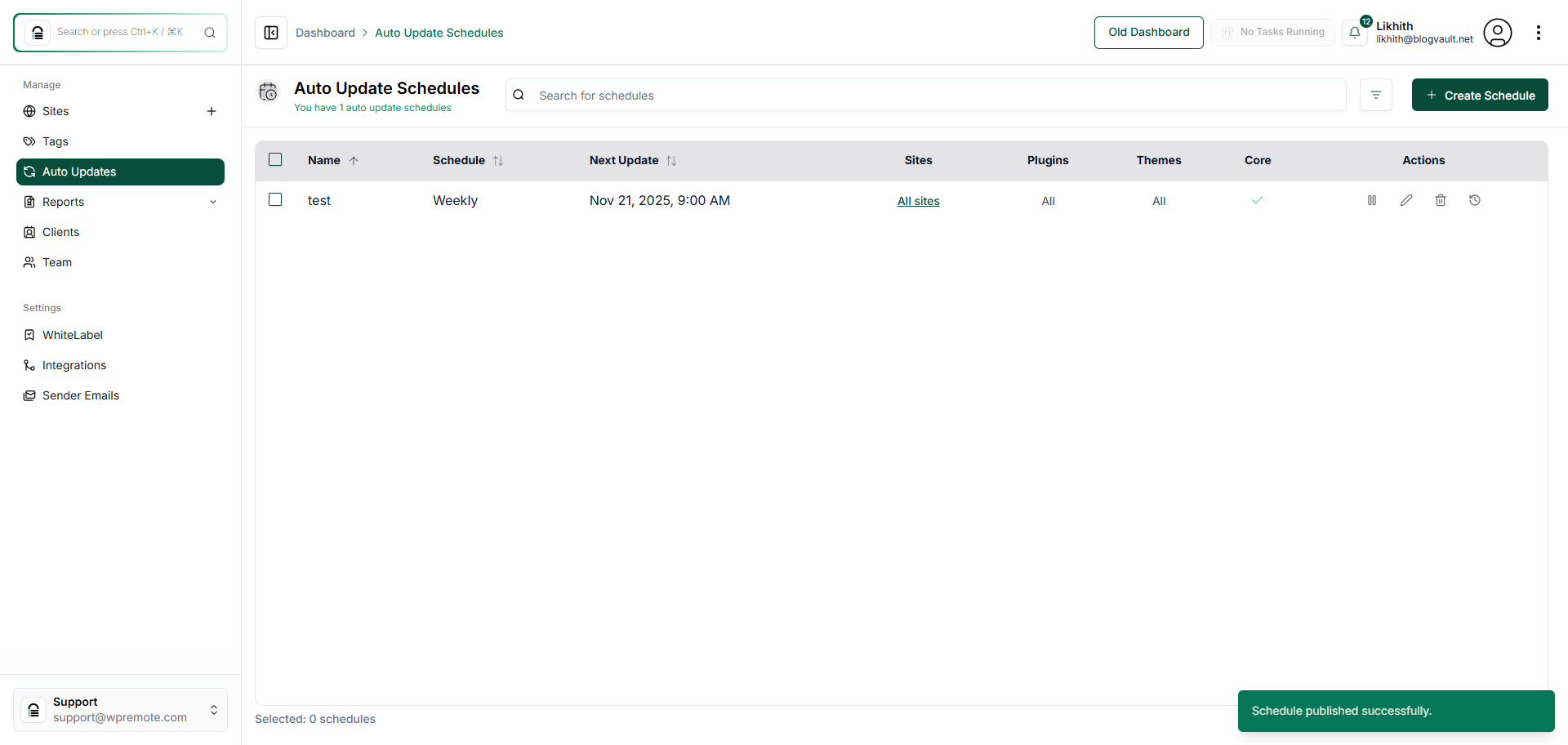Check the test schedule row checkbox
The width and height of the screenshot is (1568, 745).
275,199
